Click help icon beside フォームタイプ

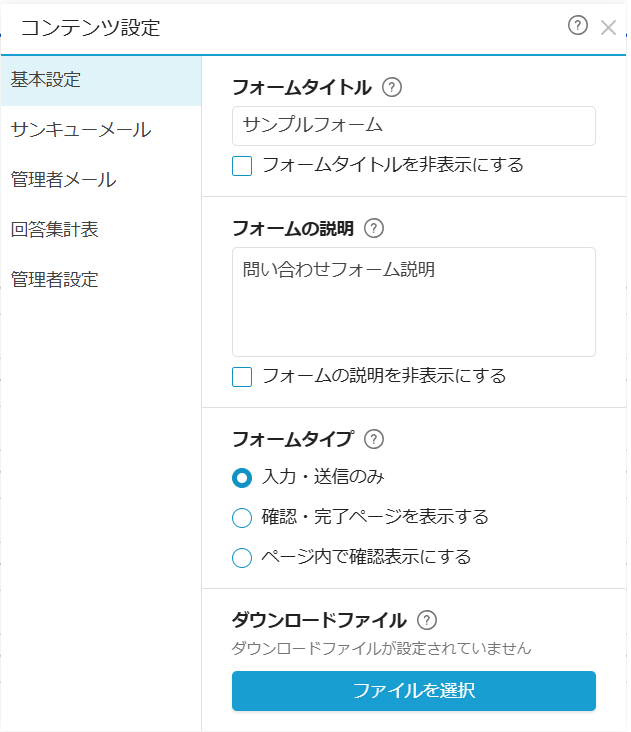coord(373,438)
